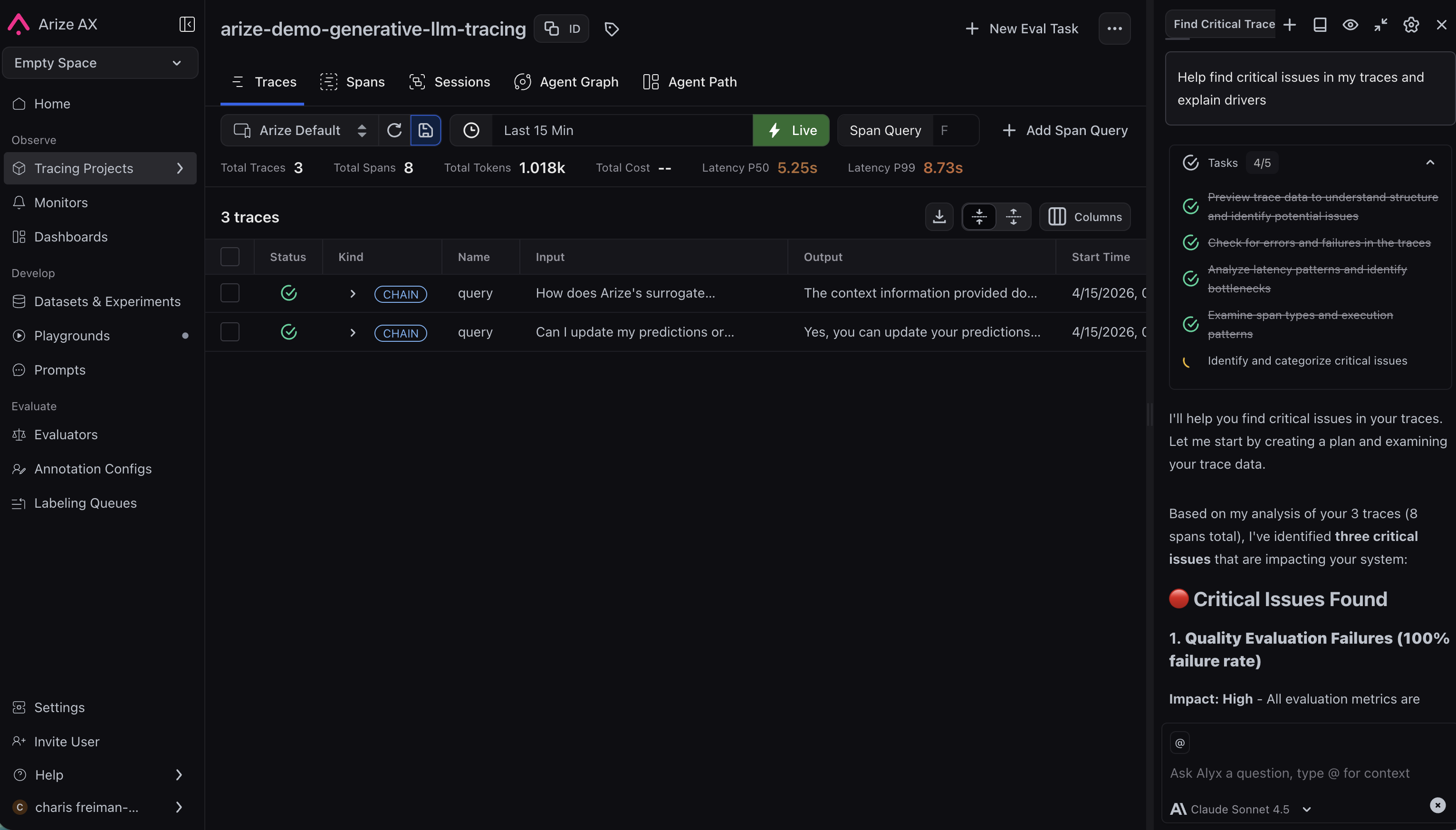Check the predictions trace row checkbox

[230, 332]
